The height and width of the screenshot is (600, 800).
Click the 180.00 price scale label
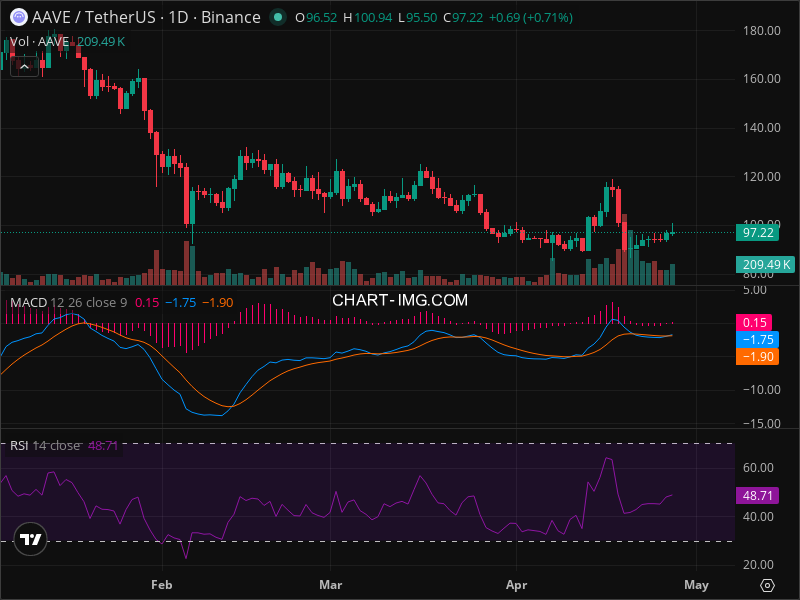coord(762,31)
